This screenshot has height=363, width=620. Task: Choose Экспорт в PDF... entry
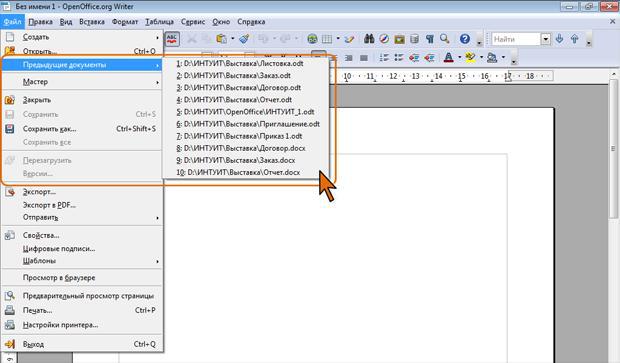click(82, 205)
